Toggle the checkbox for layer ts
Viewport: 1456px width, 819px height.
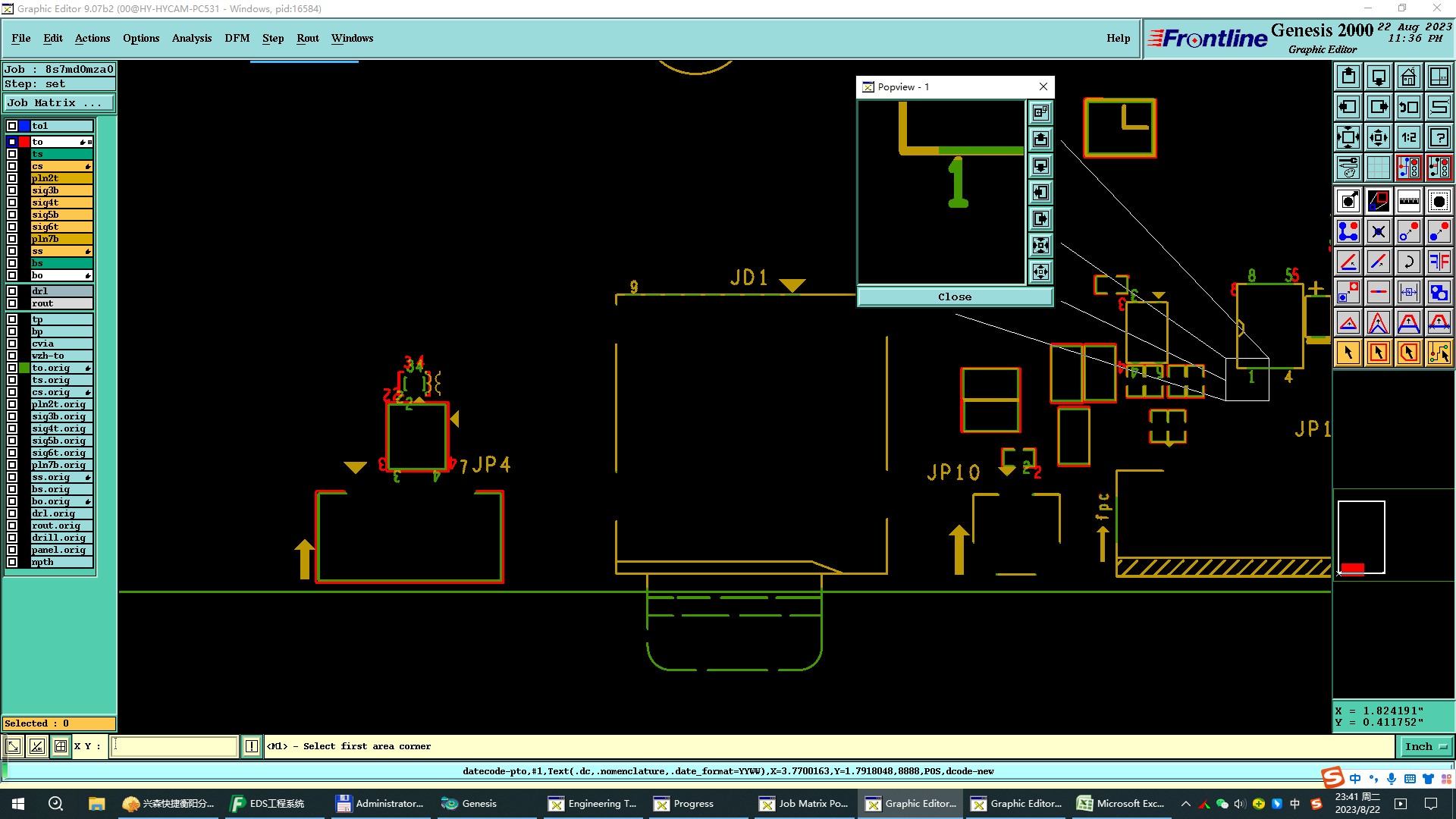(12, 154)
